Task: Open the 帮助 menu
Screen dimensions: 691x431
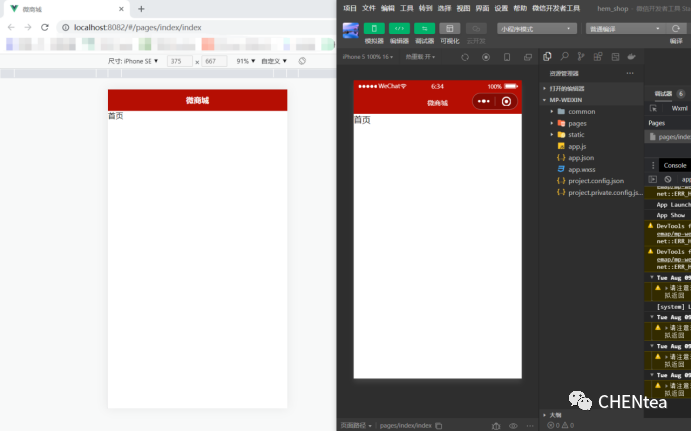Action: [x=520, y=8]
